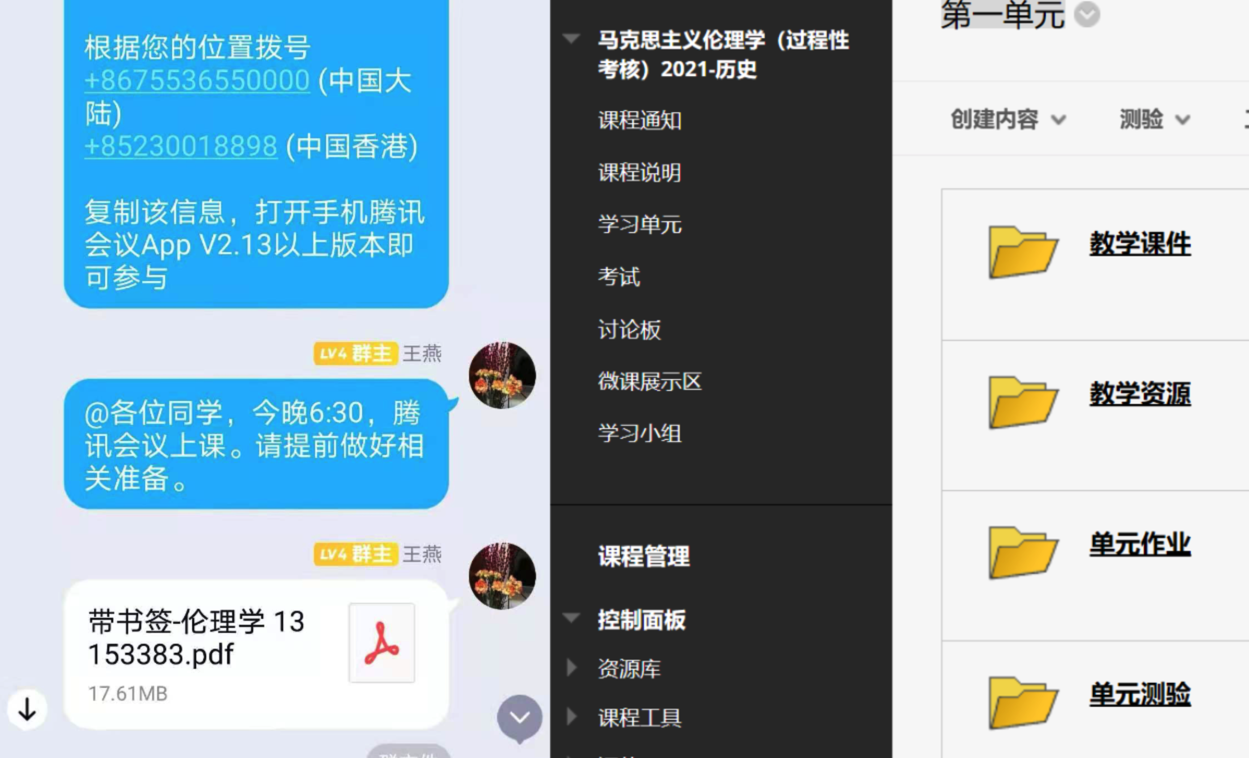1249x758 pixels.
Task: Expand the 测验 dropdown menu
Action: 1155,119
